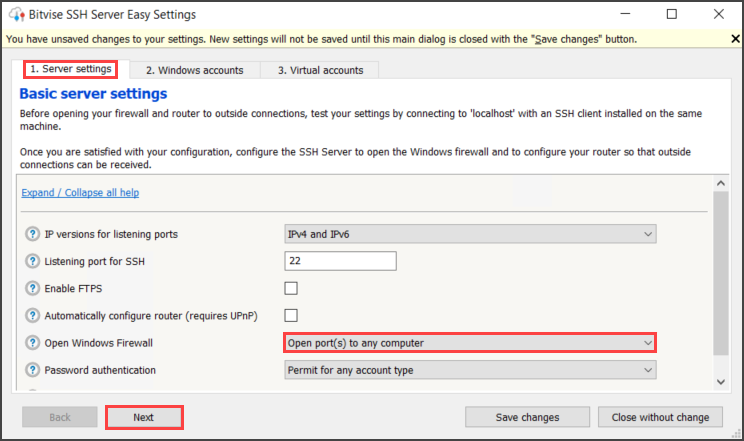Minimize the Easy Settings window
This screenshot has height=441, width=744.
625,14
